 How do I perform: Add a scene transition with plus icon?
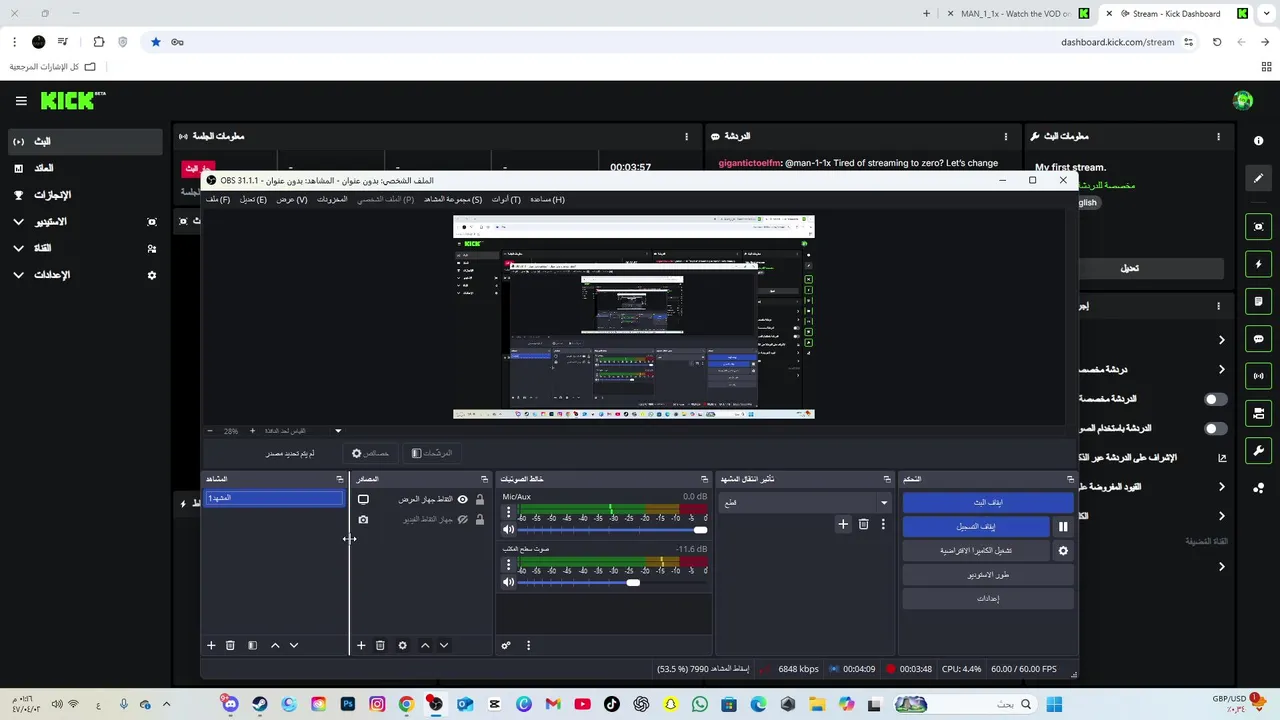[843, 523]
